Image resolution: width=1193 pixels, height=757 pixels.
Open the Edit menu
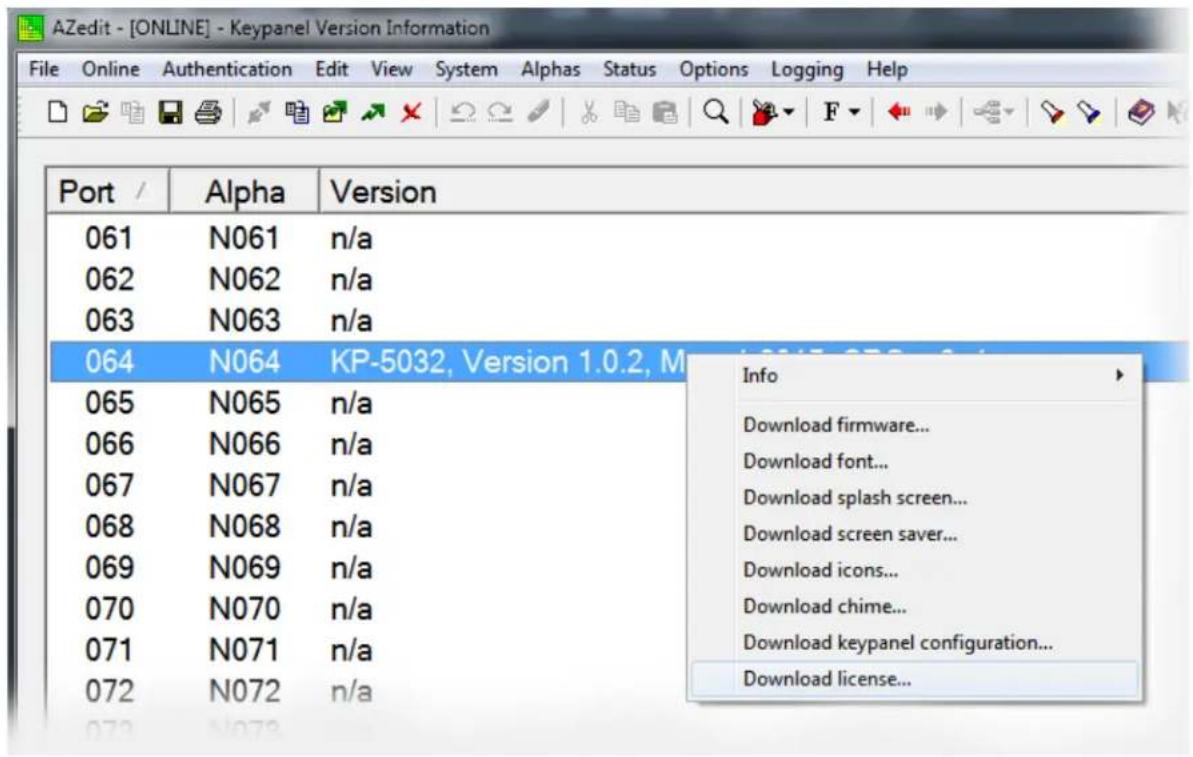pyautogui.click(x=332, y=69)
